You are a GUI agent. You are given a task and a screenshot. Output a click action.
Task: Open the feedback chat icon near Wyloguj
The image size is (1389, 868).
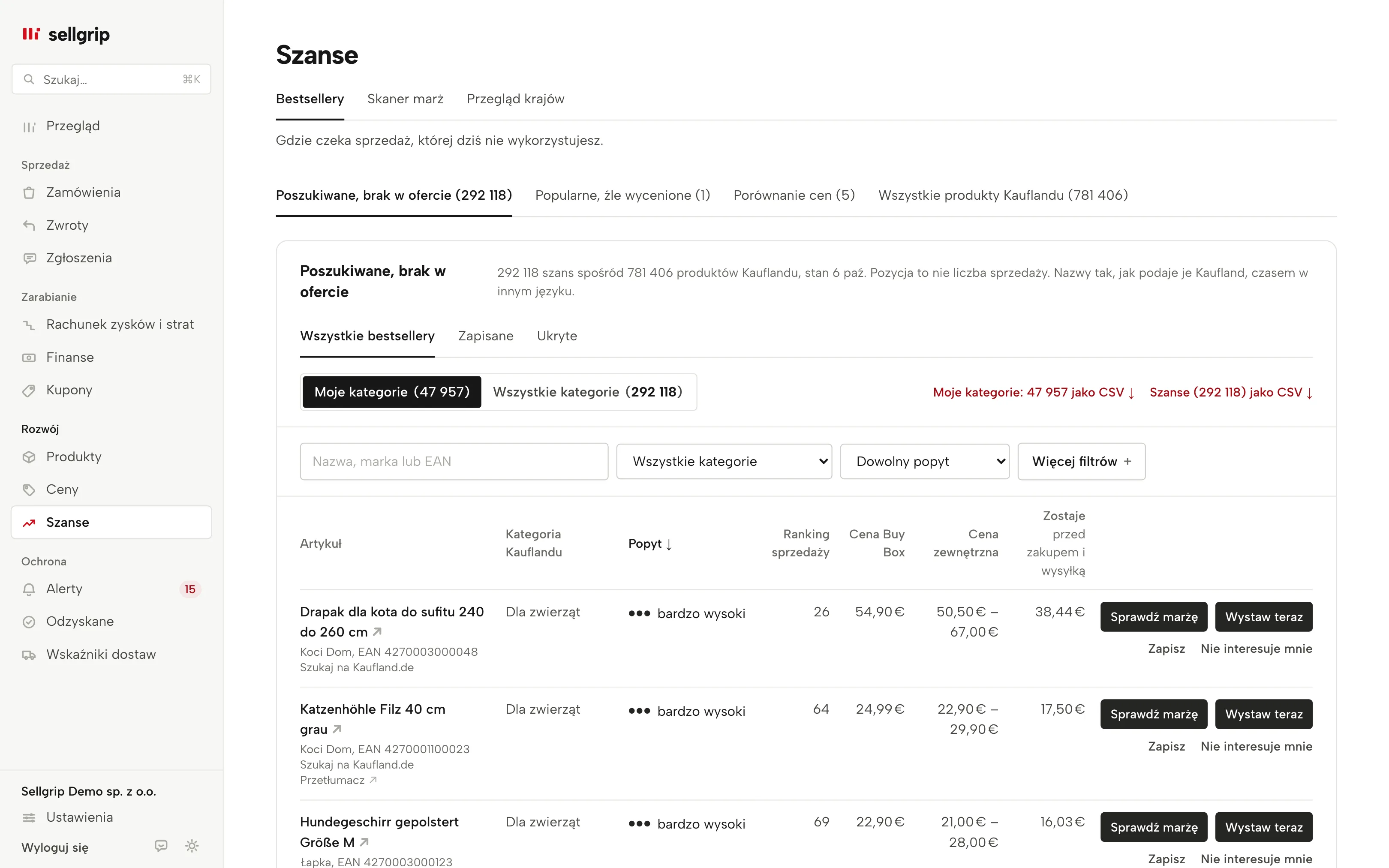pyautogui.click(x=161, y=846)
